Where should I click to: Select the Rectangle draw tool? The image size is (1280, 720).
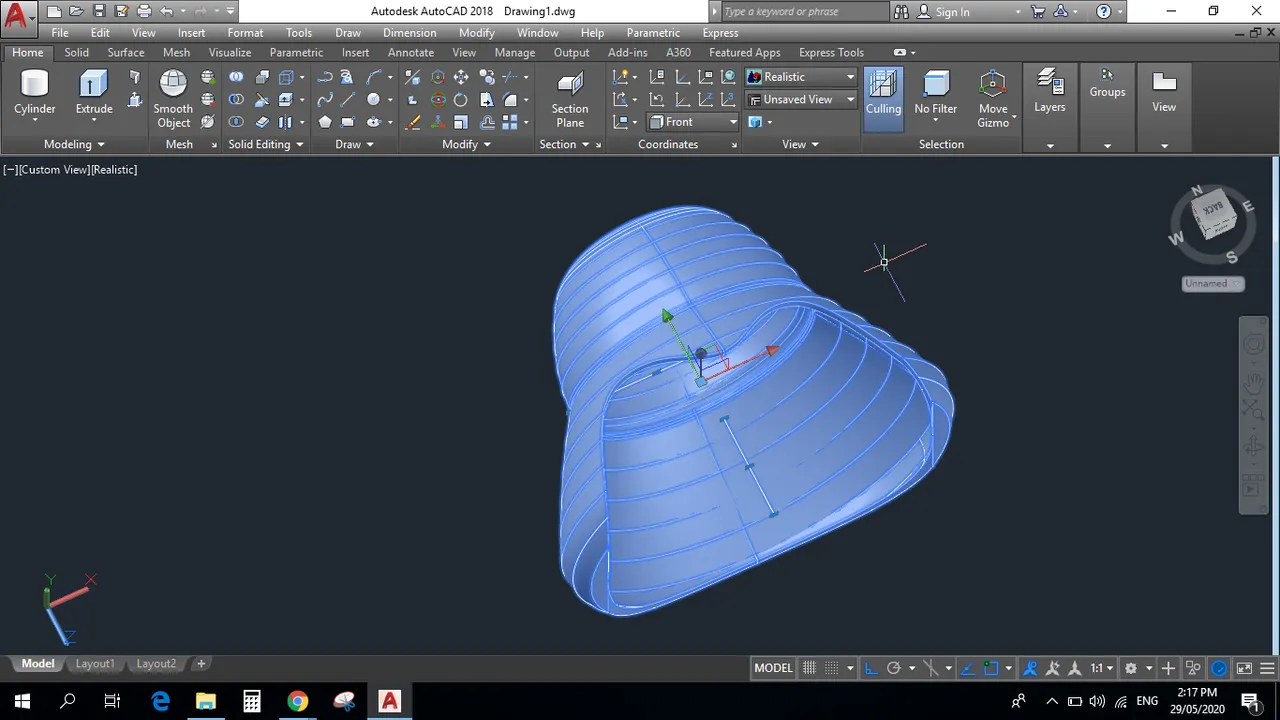click(x=348, y=123)
